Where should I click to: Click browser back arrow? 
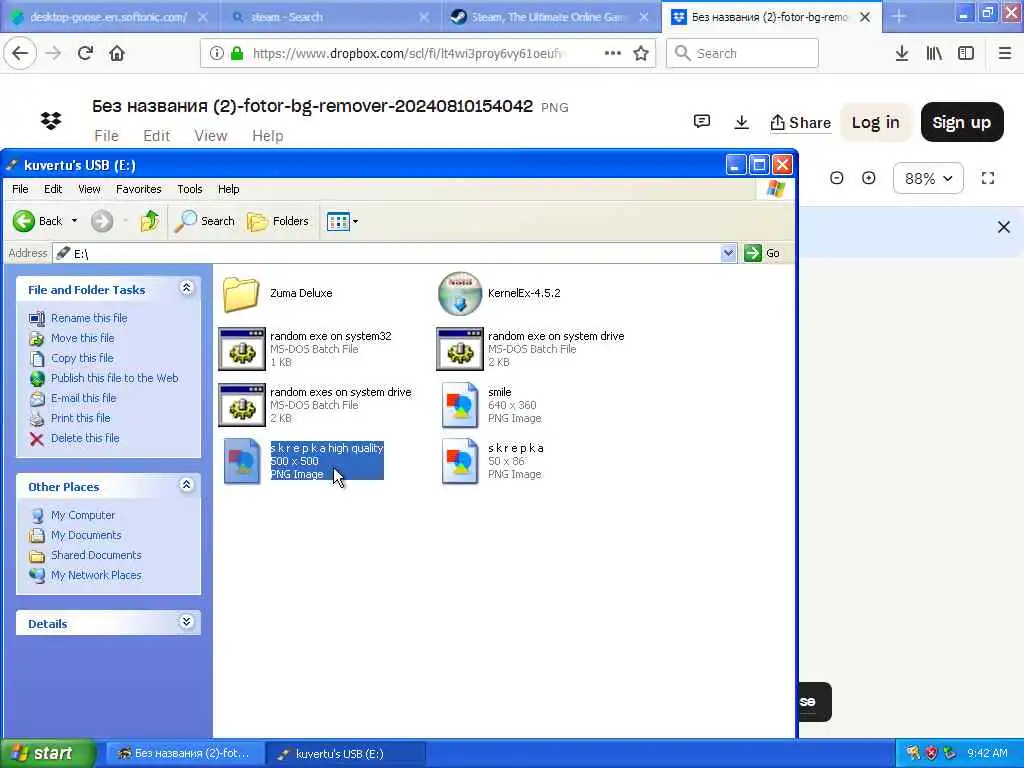(20, 53)
